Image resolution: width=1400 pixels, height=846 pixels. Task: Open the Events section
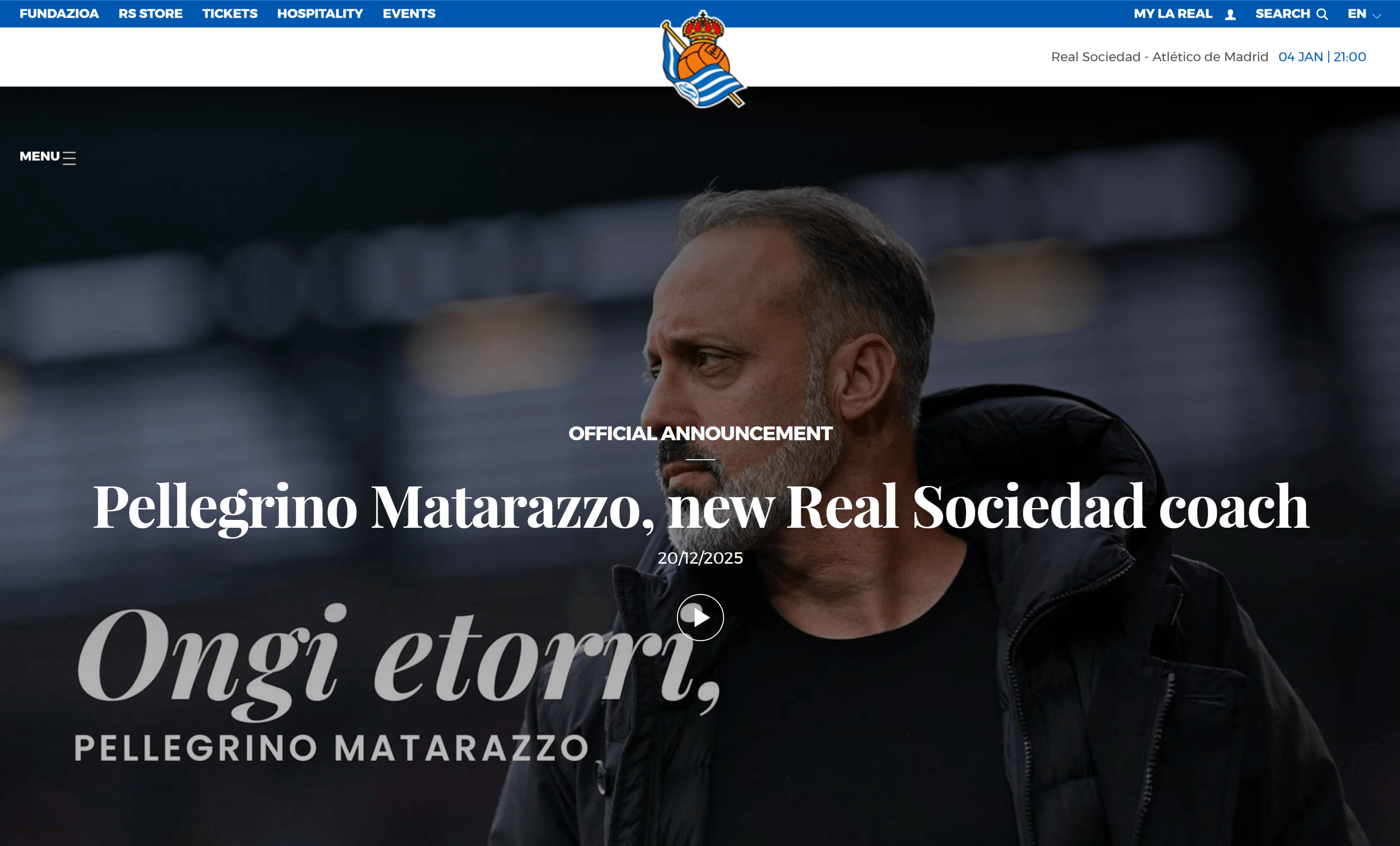click(x=409, y=14)
